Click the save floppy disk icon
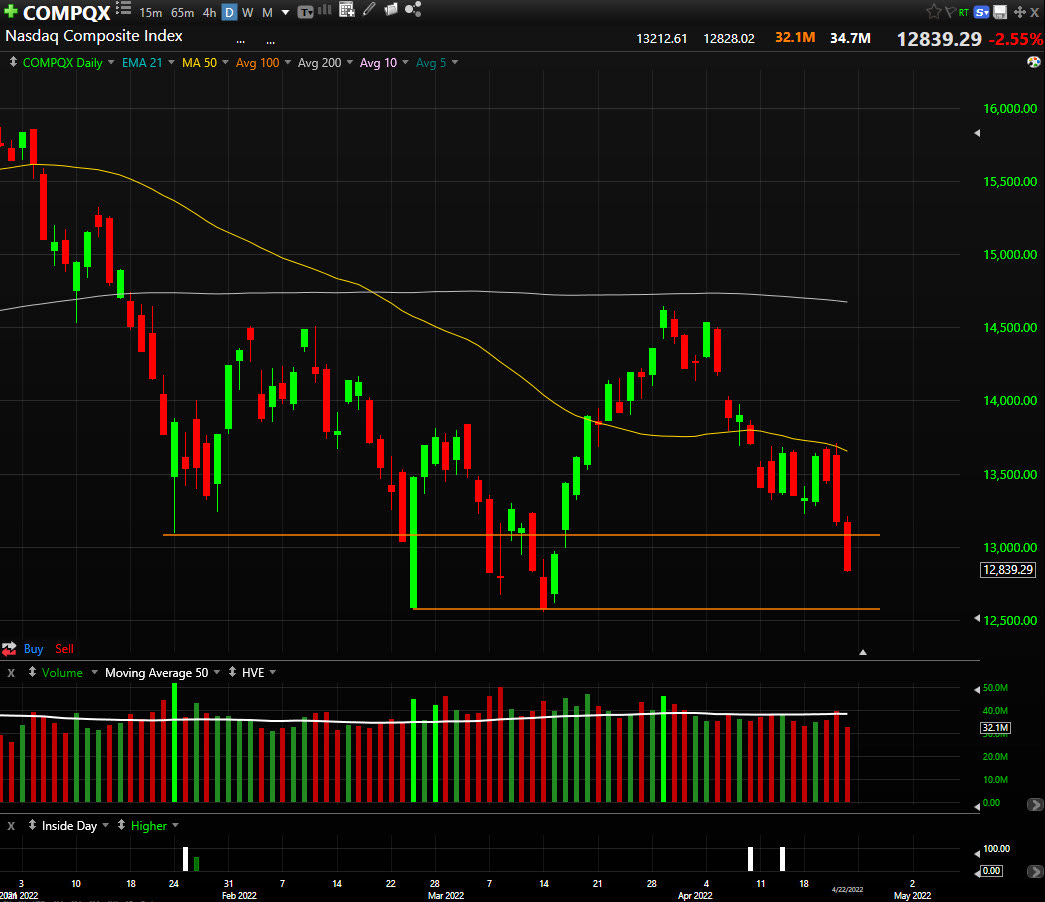 point(1000,12)
